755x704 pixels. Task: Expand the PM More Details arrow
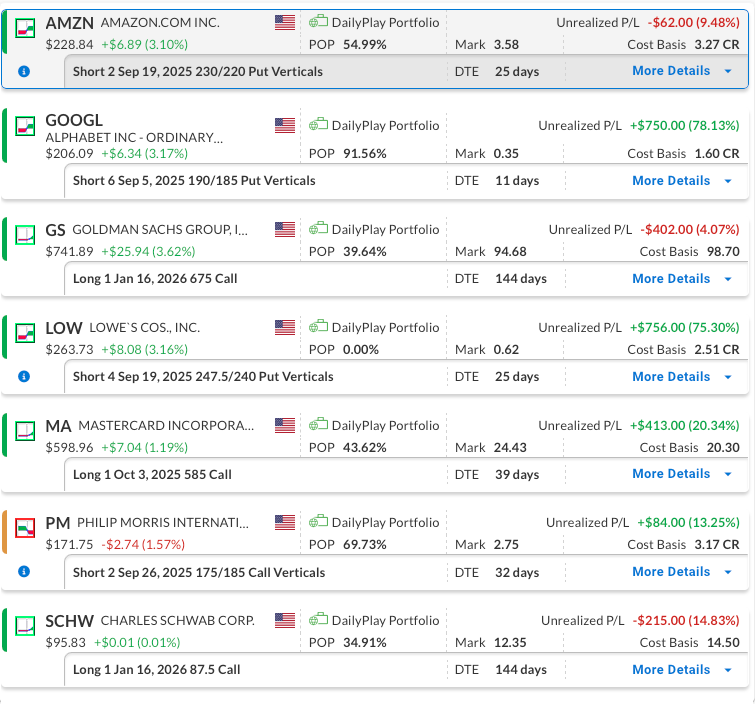pyautogui.click(x=728, y=572)
